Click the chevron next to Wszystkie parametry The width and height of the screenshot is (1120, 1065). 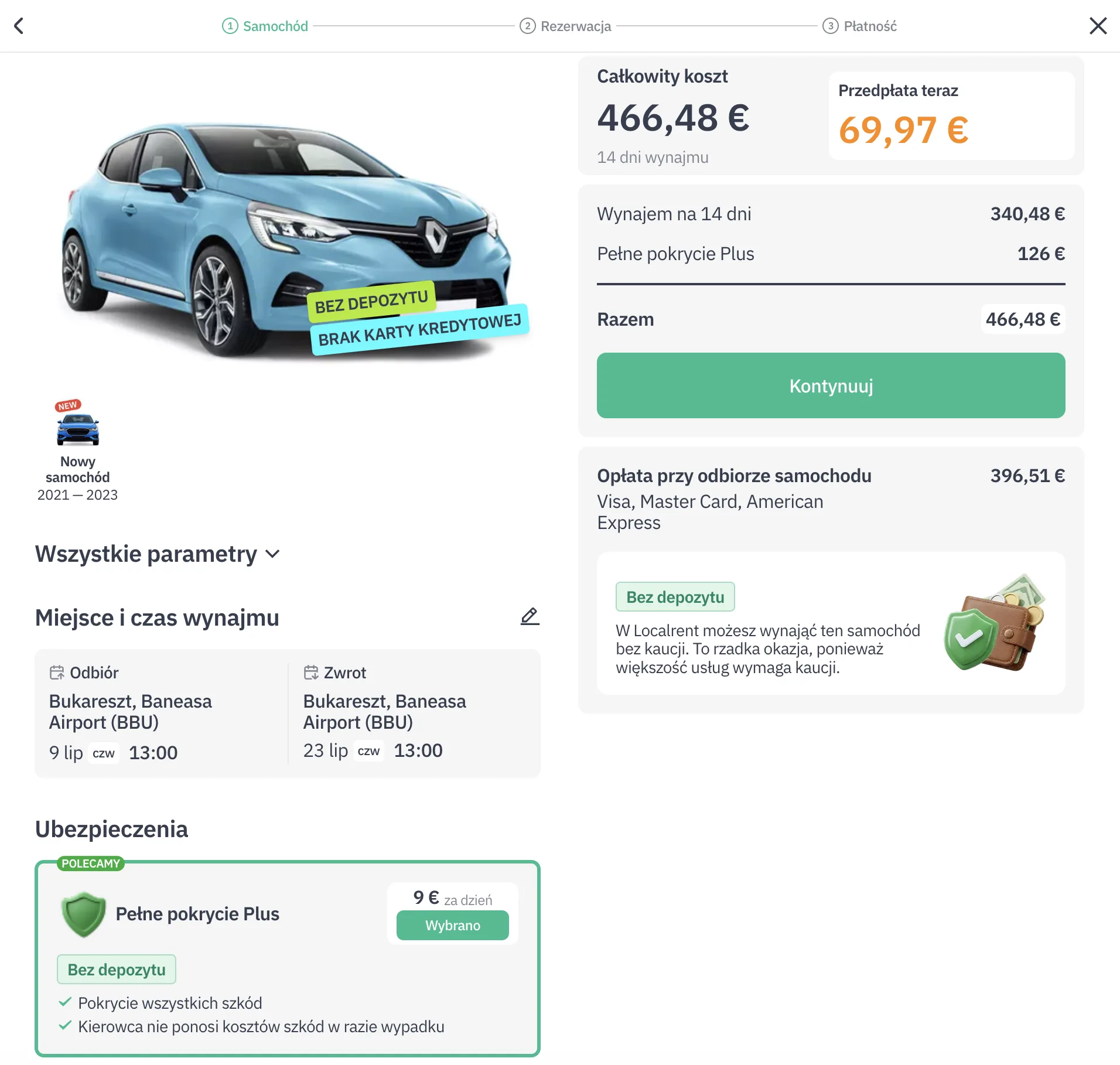(x=272, y=554)
